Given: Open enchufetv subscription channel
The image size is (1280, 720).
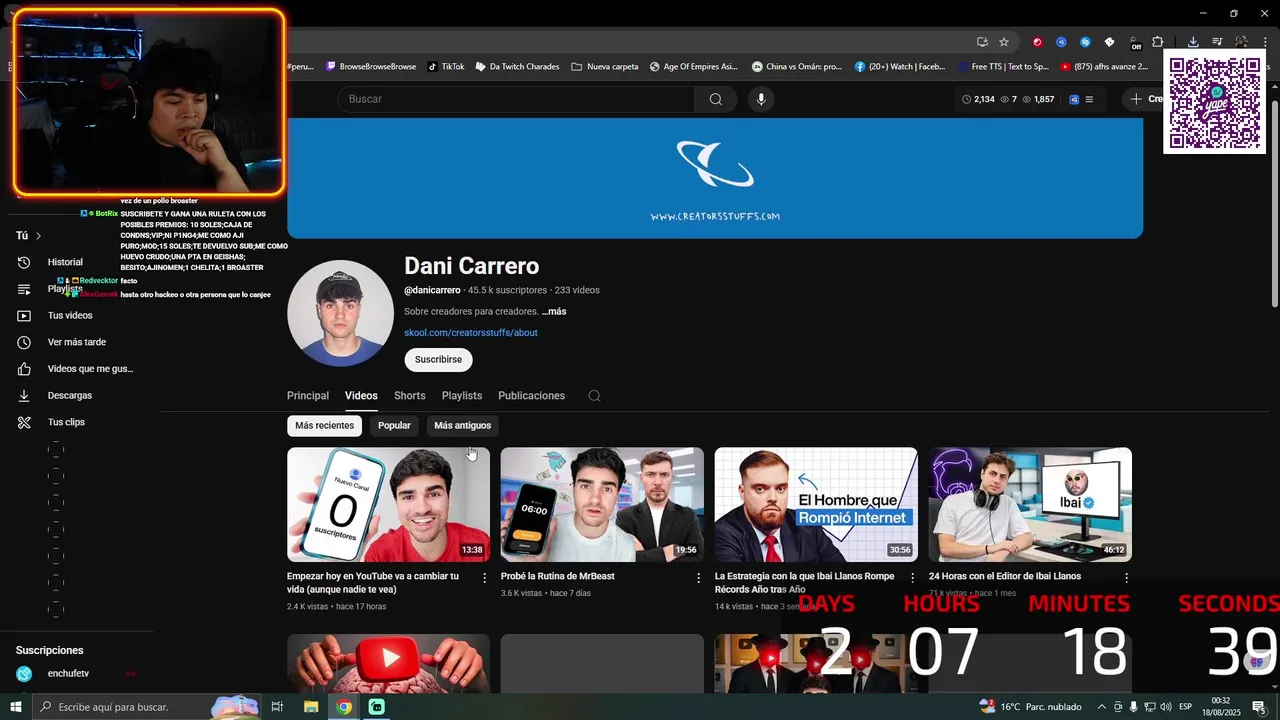Looking at the screenshot, I should [x=68, y=674].
